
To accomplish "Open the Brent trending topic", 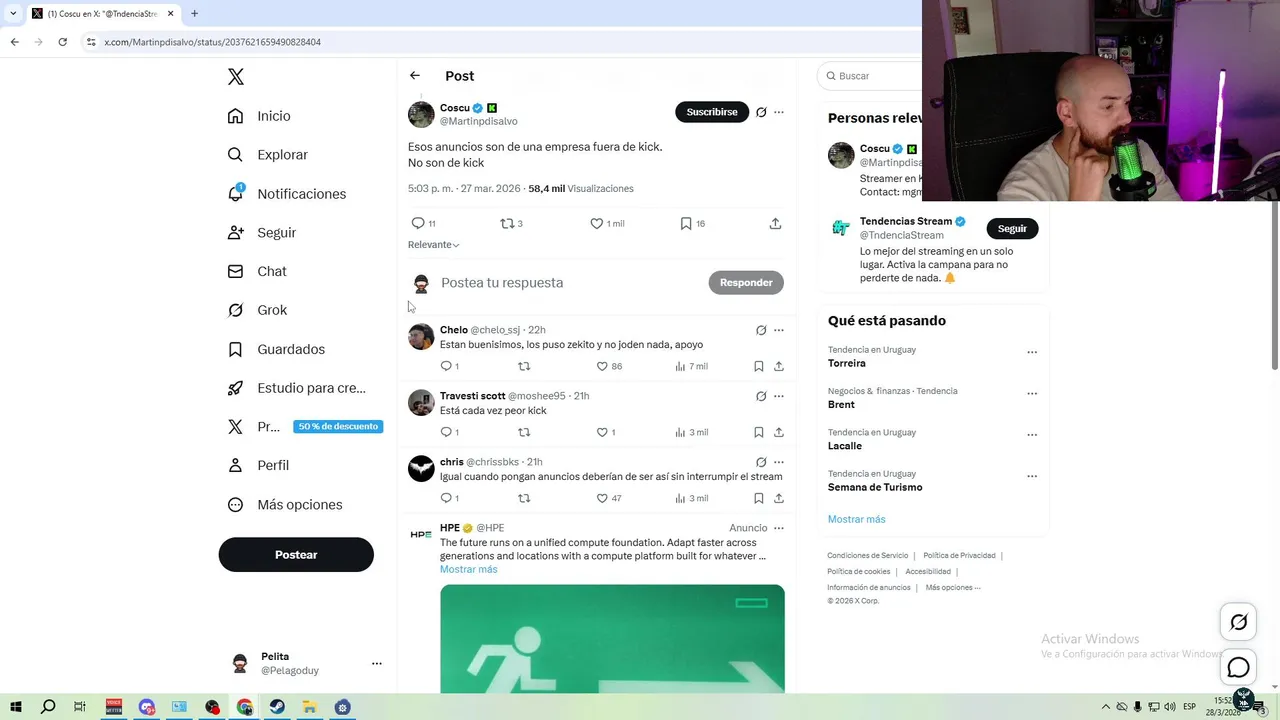I will point(841,405).
